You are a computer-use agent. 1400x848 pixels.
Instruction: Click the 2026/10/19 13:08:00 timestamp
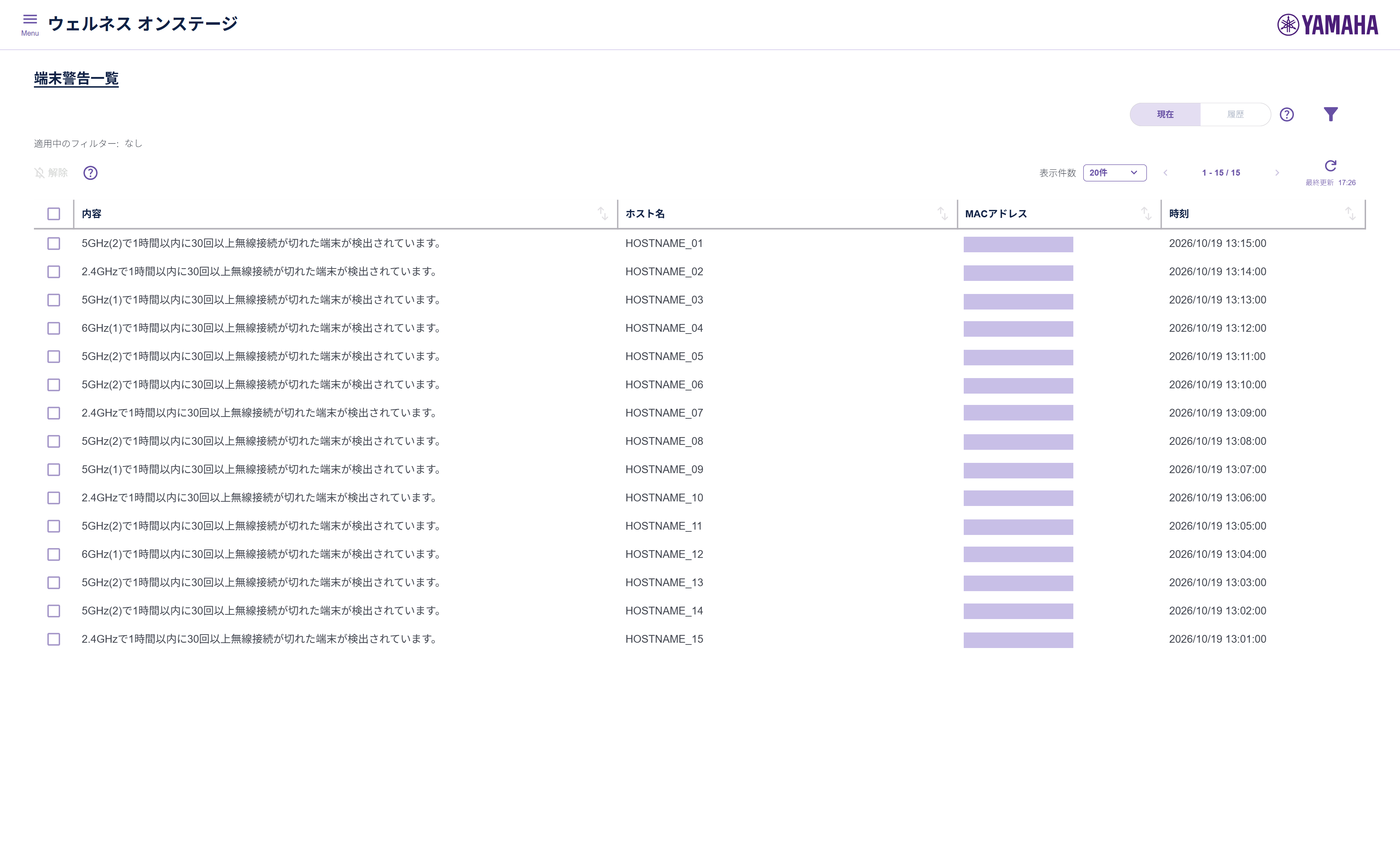[1218, 441]
